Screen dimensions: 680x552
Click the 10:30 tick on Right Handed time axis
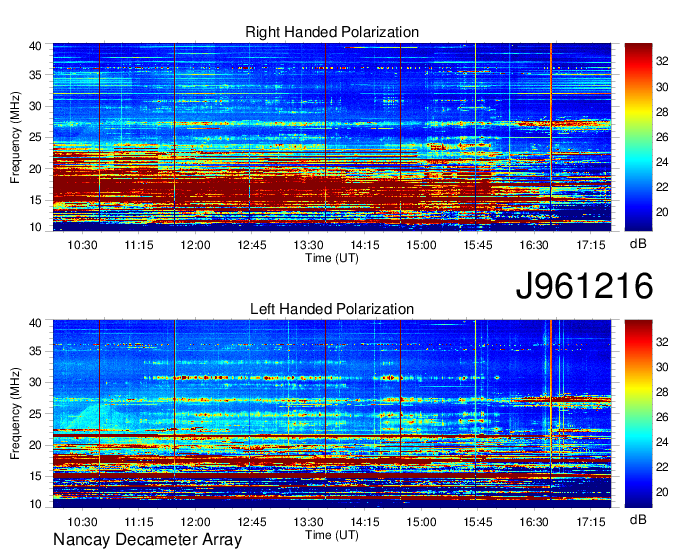pyautogui.click(x=82, y=245)
